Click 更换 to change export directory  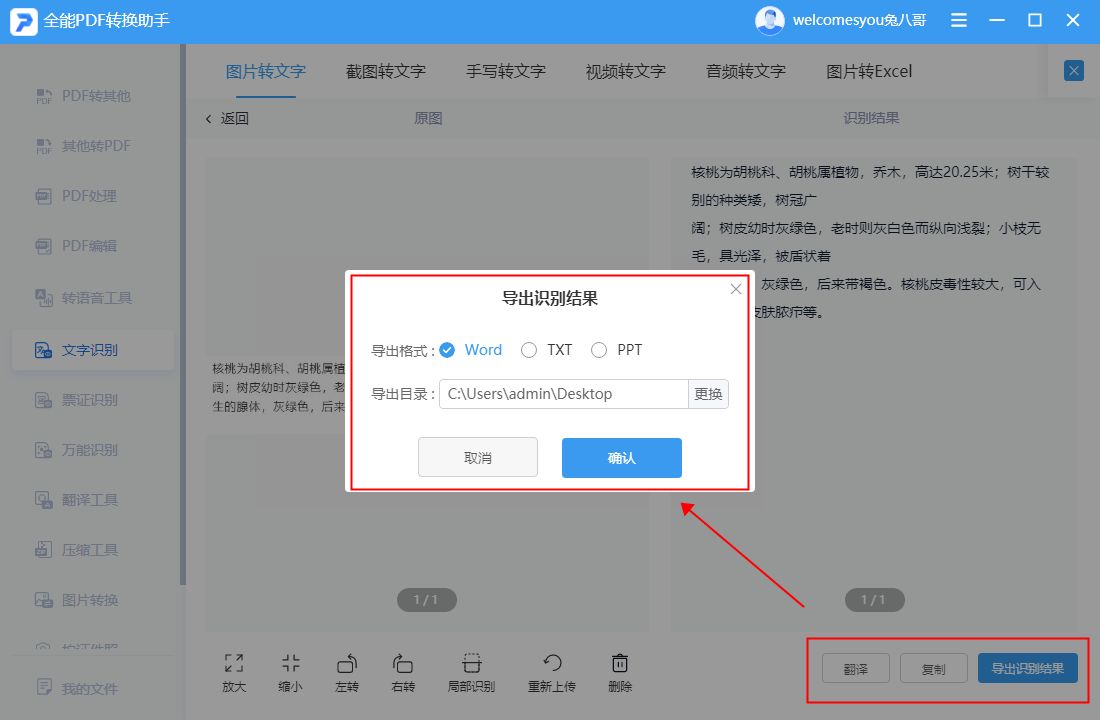pos(708,394)
